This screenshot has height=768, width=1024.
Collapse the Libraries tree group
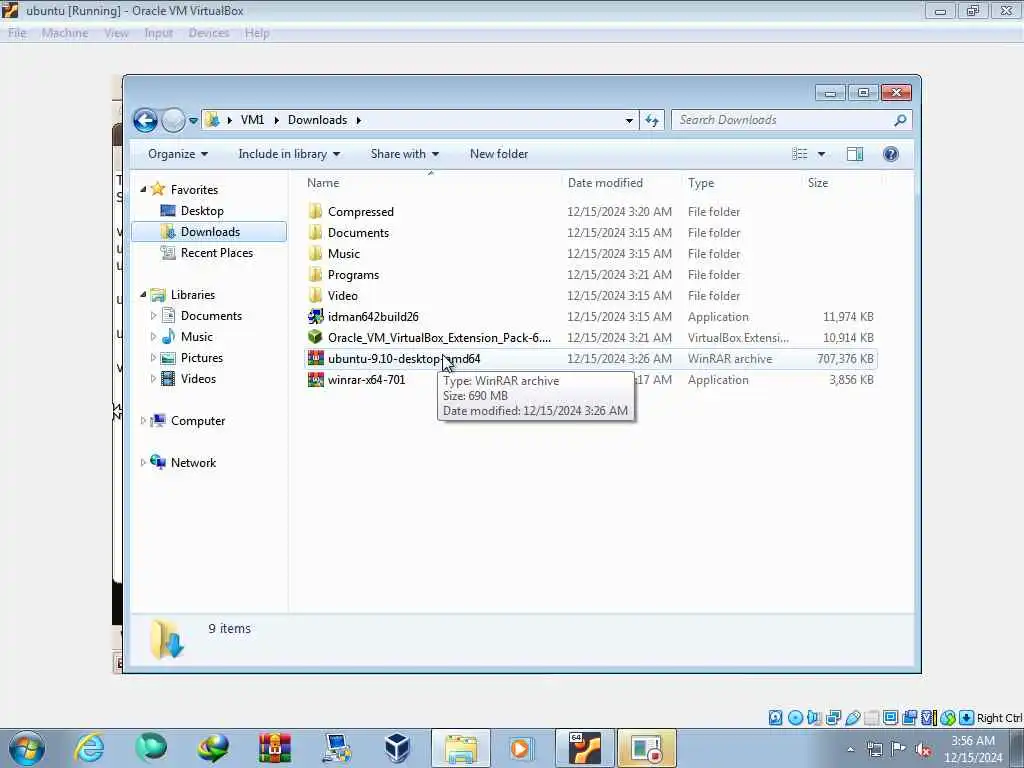click(x=143, y=295)
